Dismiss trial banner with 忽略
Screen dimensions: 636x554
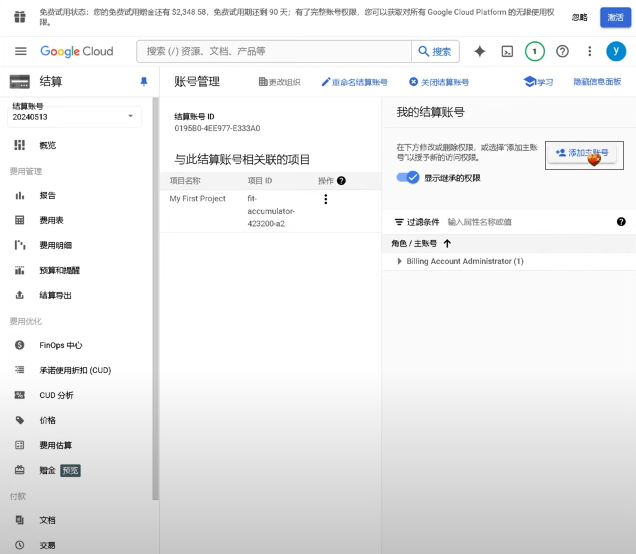point(579,17)
